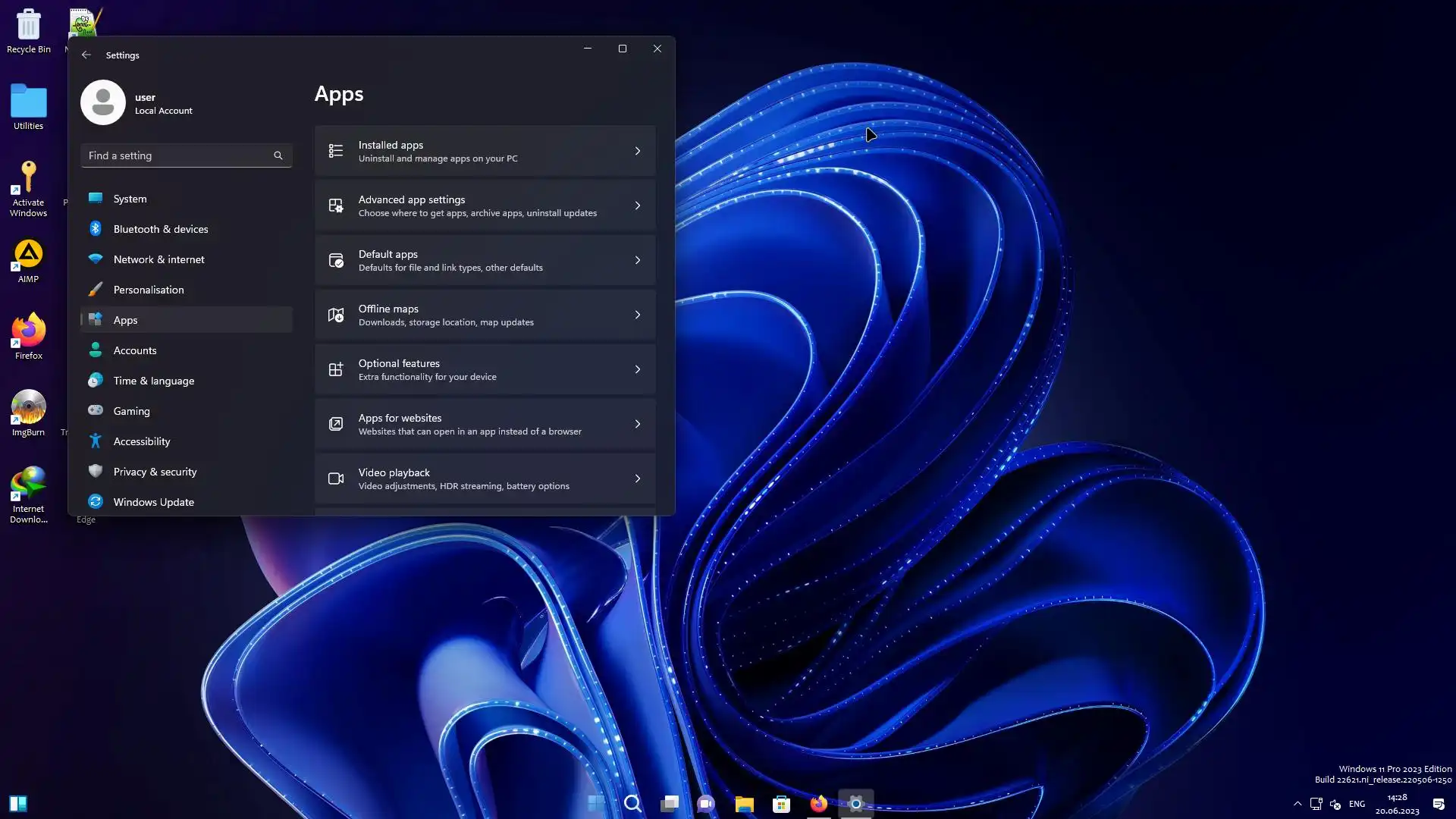Image resolution: width=1456 pixels, height=819 pixels.
Task: Select the ImgBurn desktop icon
Action: tap(29, 408)
